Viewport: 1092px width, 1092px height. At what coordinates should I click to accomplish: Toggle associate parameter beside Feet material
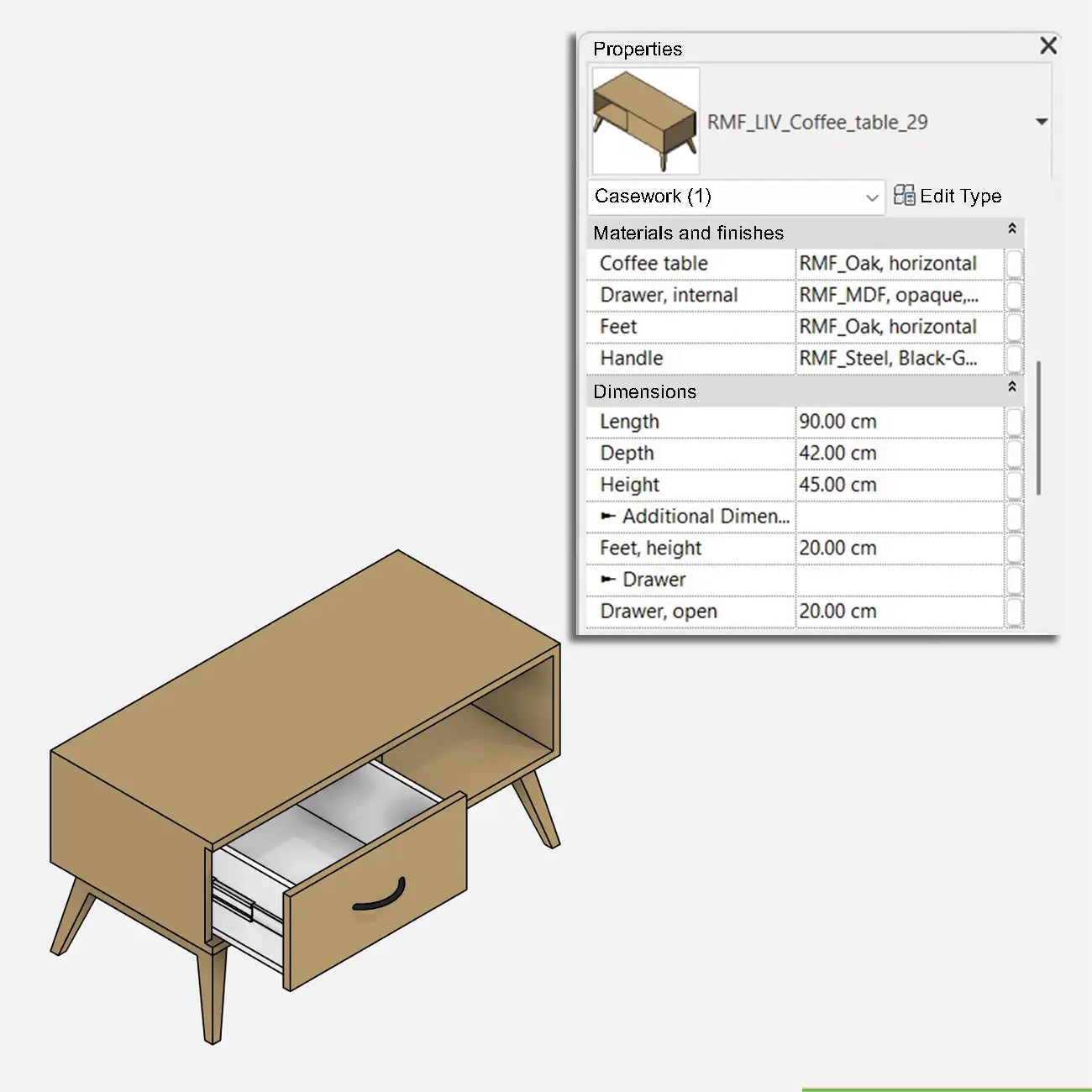tap(1014, 327)
